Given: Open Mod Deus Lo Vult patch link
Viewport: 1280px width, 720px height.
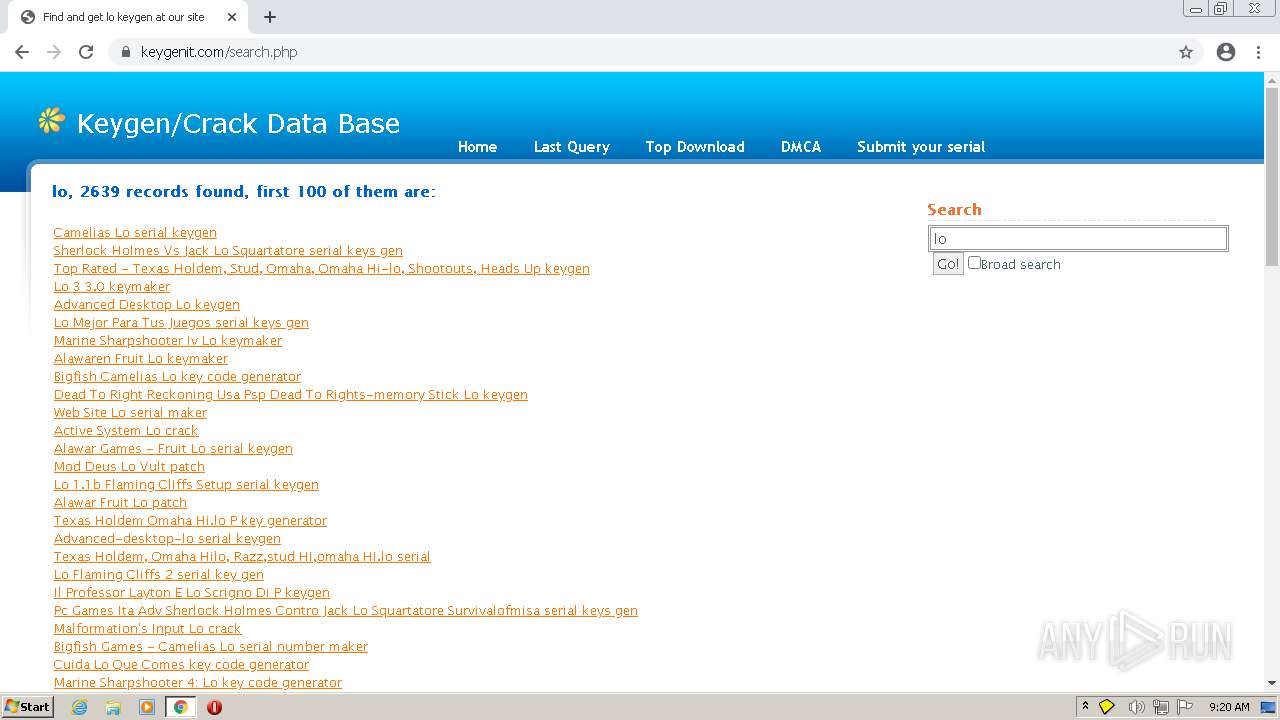Looking at the screenshot, I should coord(129,467).
